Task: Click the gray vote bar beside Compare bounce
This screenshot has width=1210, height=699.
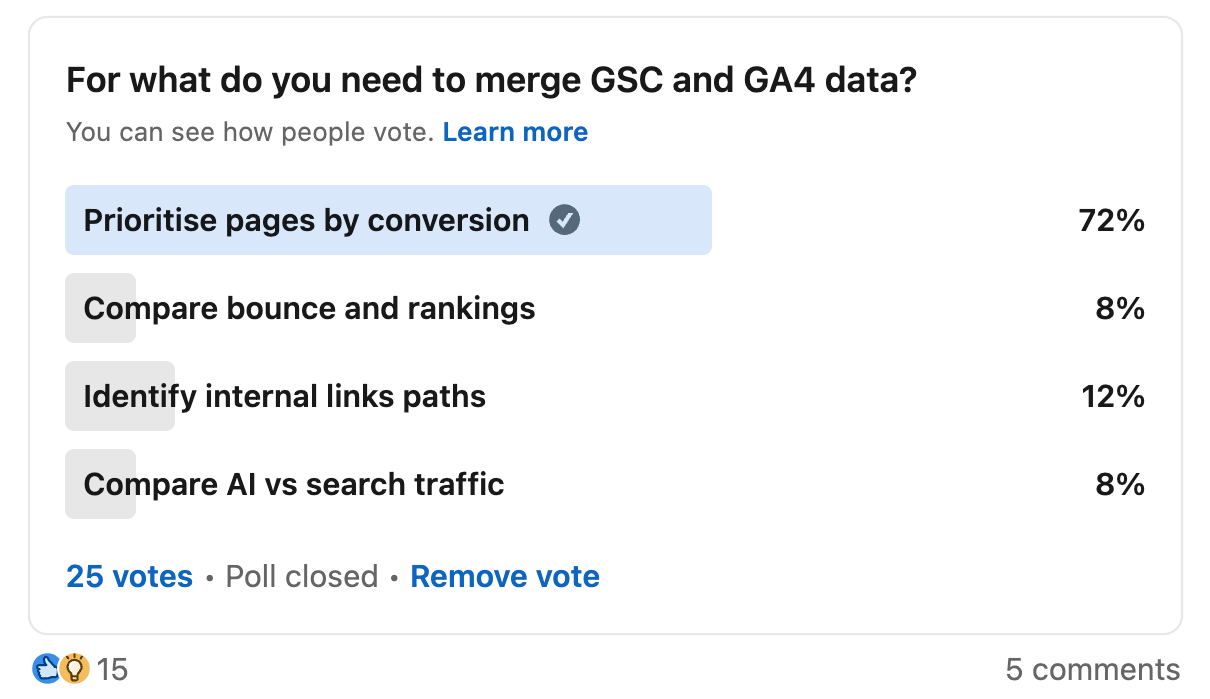Action: pyautogui.click(x=100, y=308)
